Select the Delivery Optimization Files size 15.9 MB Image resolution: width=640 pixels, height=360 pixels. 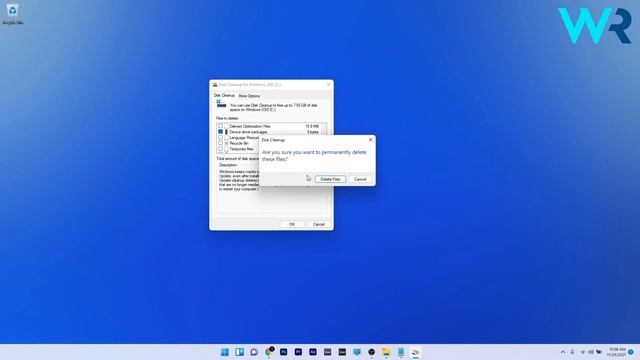(312, 126)
